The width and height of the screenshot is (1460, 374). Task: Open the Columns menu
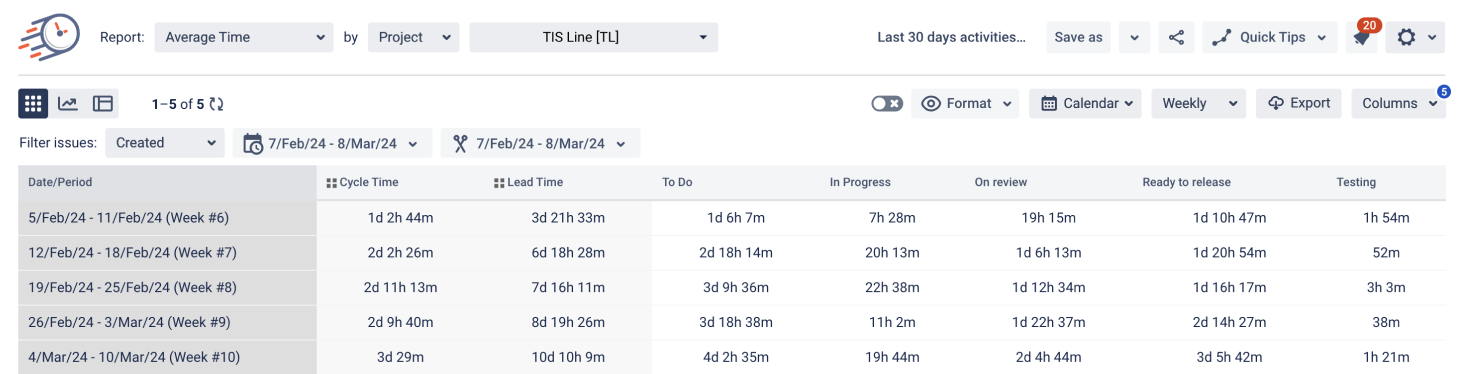1398,103
